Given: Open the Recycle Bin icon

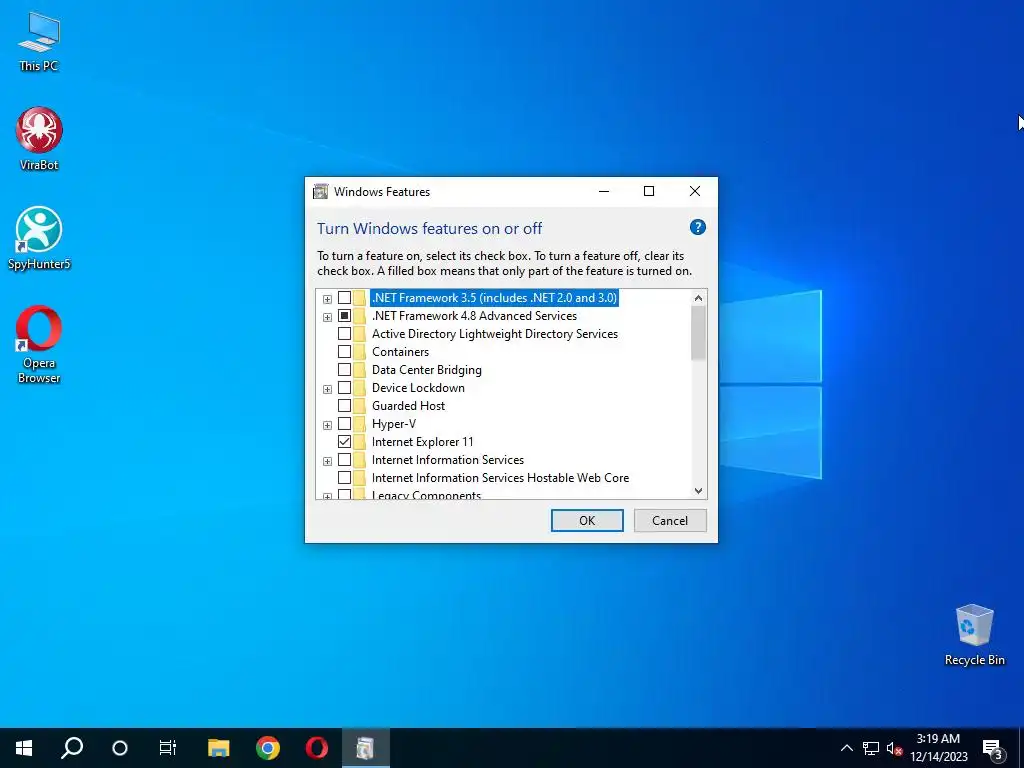Looking at the screenshot, I should pos(974,635).
